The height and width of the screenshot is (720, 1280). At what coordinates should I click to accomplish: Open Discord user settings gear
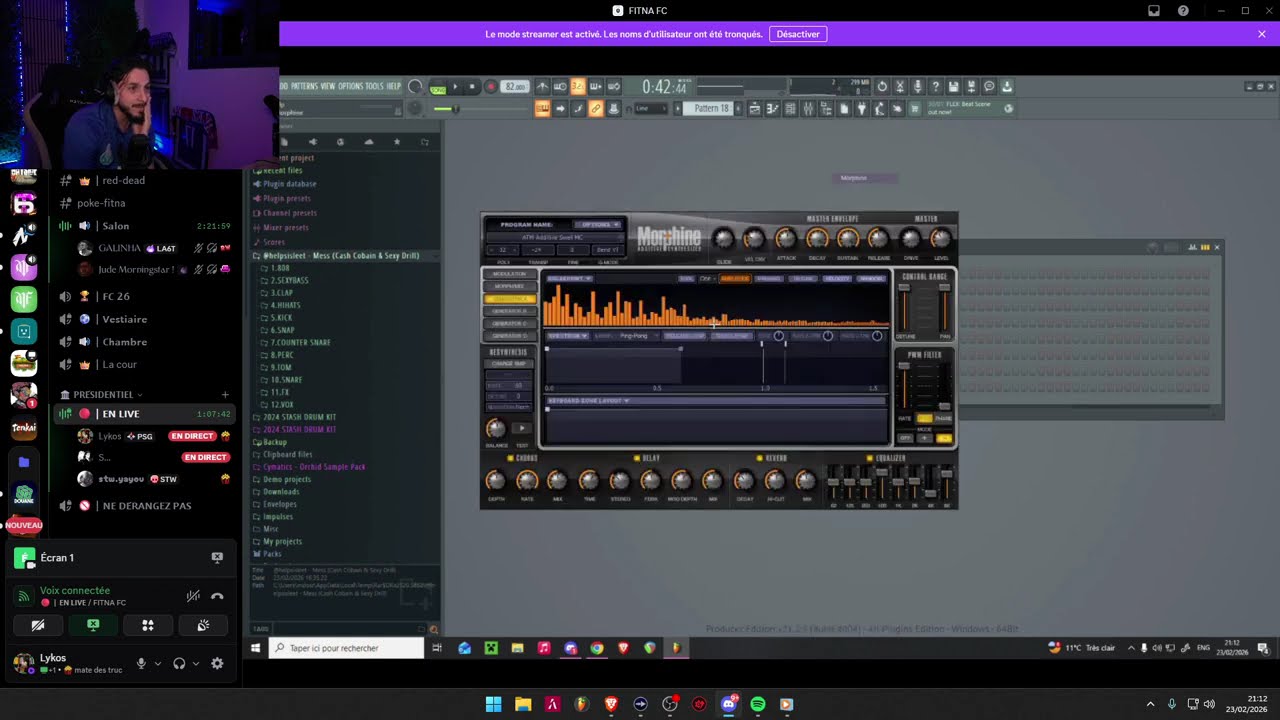pos(217,663)
